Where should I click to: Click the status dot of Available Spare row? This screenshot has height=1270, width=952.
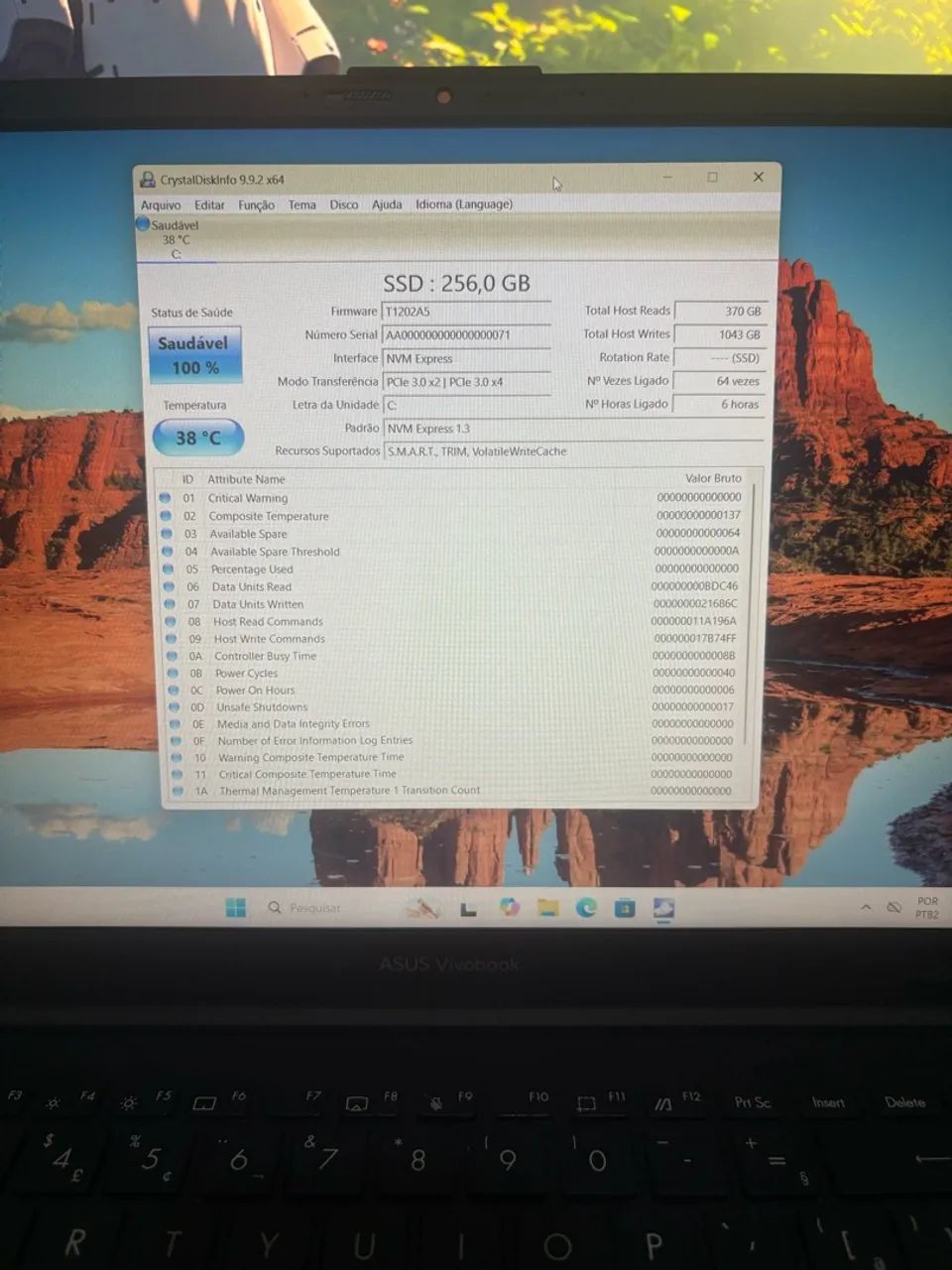[167, 534]
